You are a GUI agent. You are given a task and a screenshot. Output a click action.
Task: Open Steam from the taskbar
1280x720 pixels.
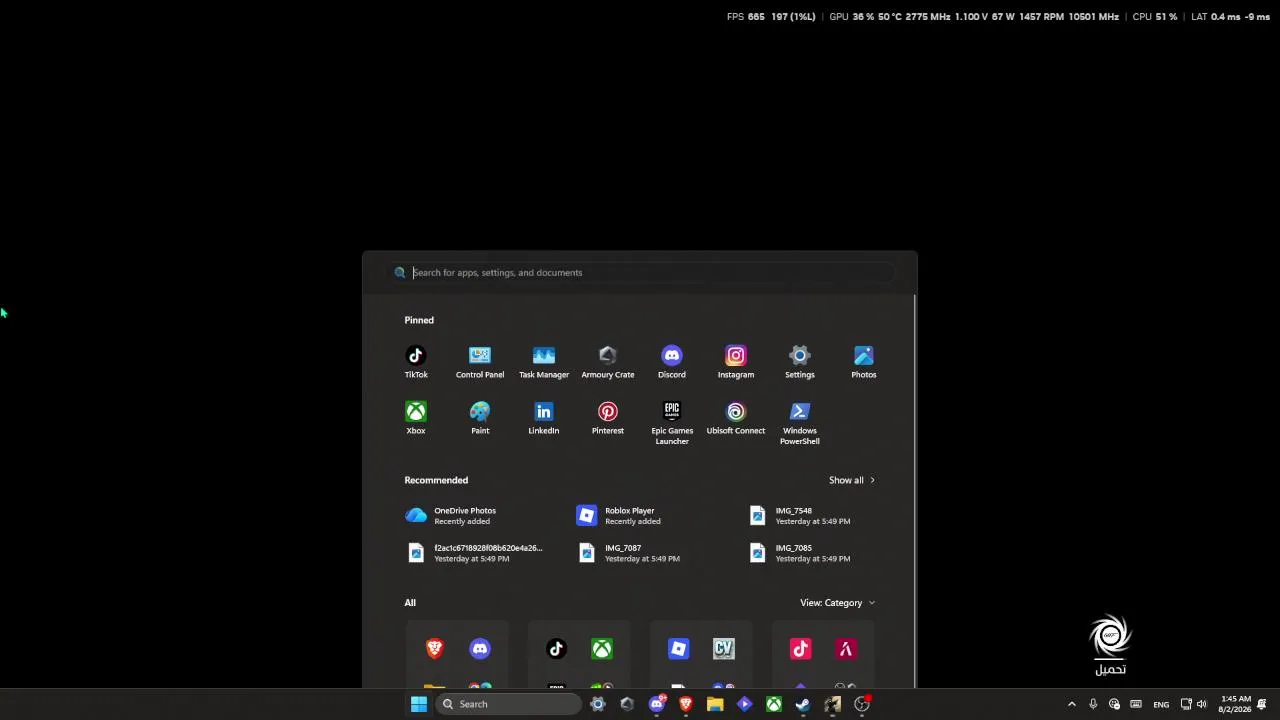click(803, 704)
